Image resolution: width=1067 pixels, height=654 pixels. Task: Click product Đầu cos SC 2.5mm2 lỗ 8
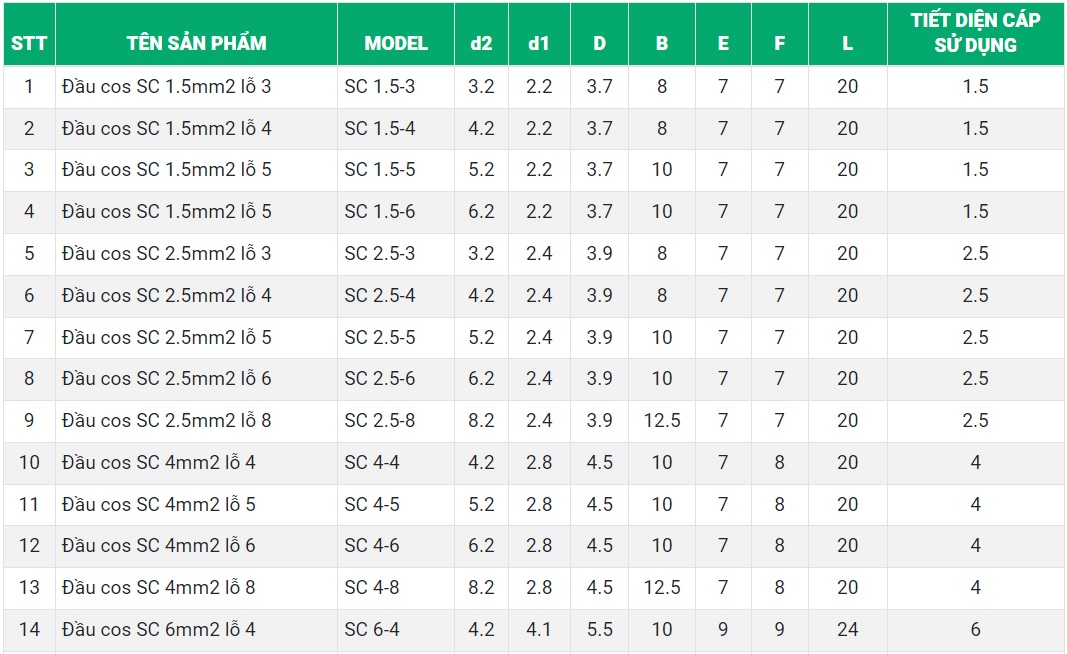[x=166, y=421]
